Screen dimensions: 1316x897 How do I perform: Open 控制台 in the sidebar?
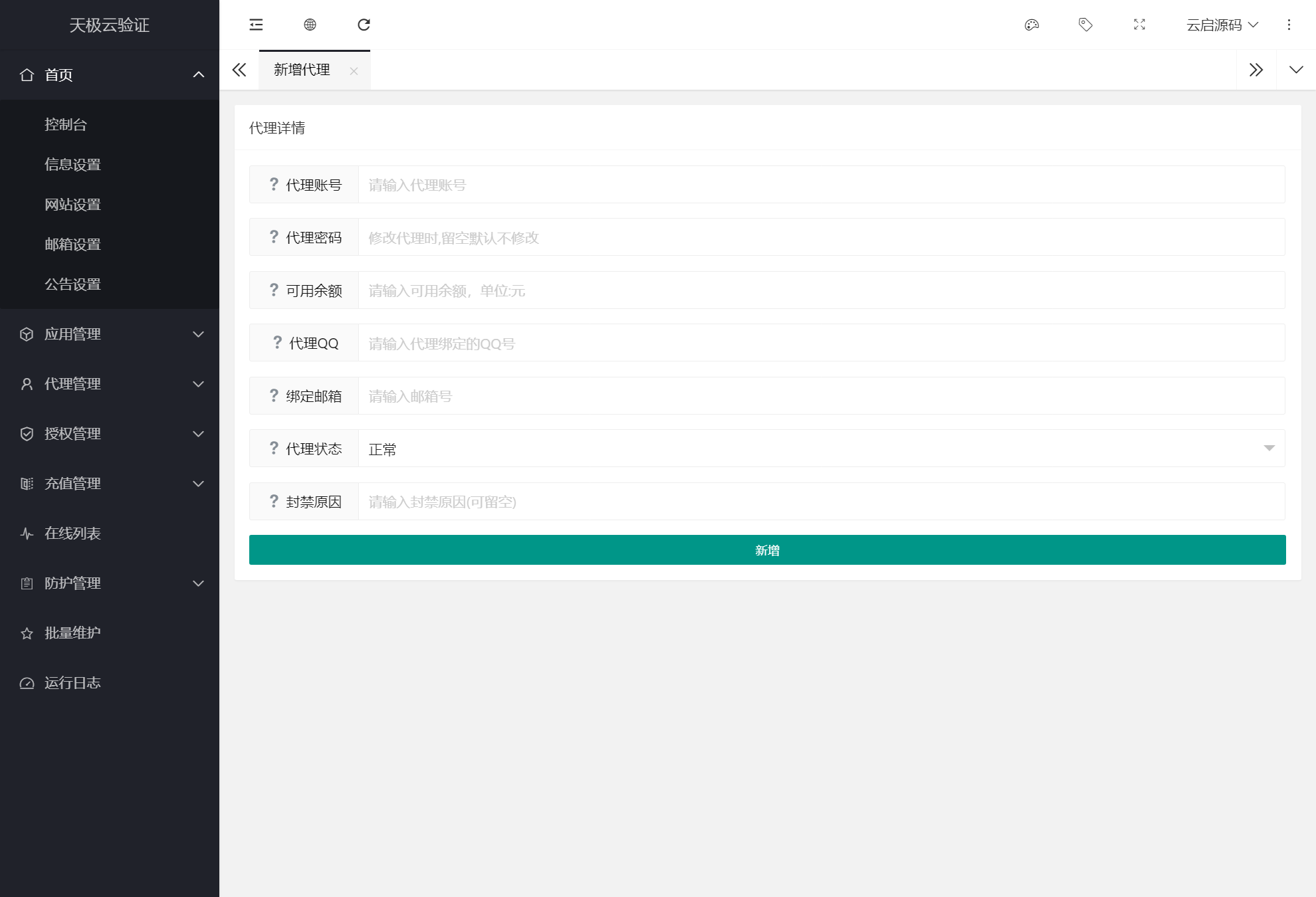[x=67, y=124]
